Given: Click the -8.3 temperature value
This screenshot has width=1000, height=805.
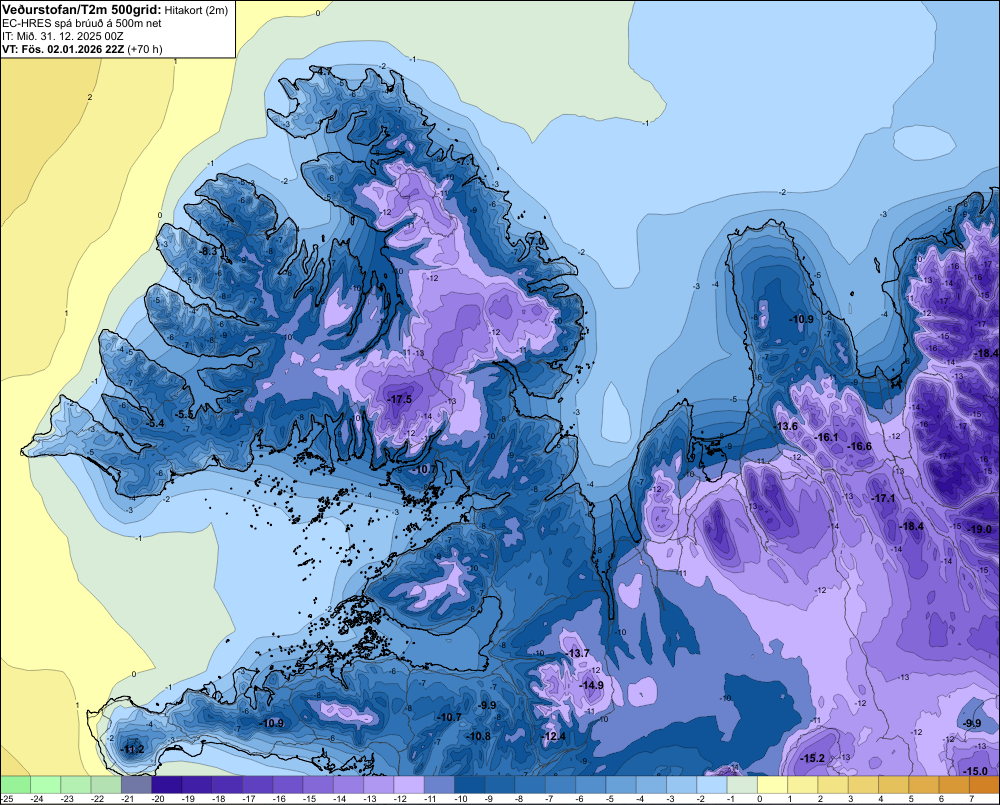Looking at the screenshot, I should 209,251.
